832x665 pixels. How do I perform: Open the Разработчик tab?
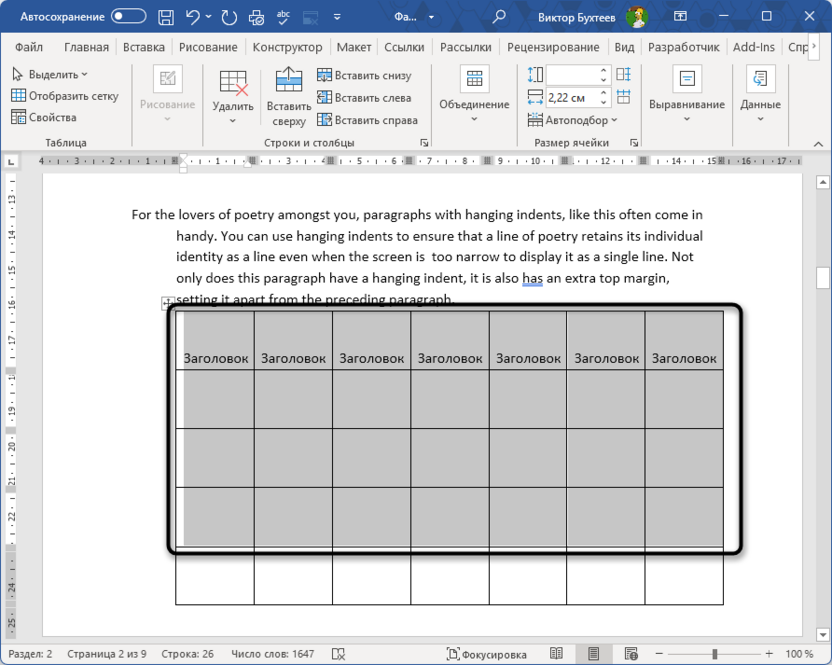pyautogui.click(x=683, y=47)
